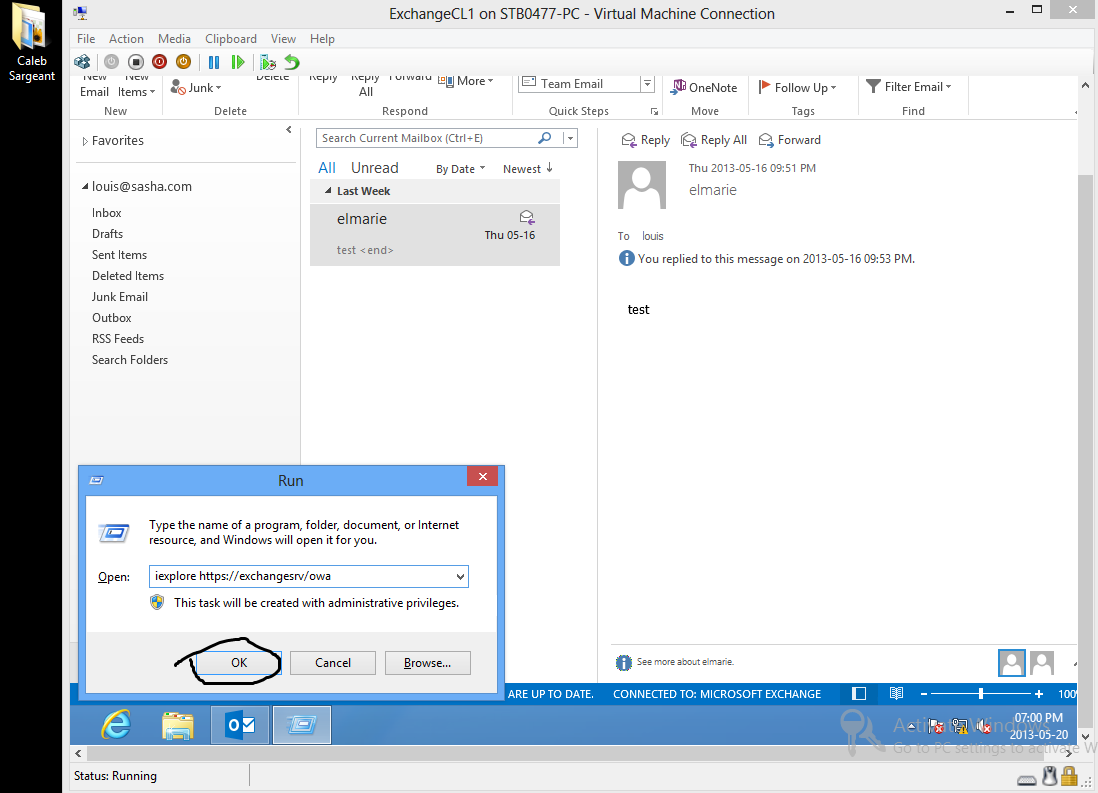Click the network warning tray icon
1098x793 pixels.
(x=959, y=726)
